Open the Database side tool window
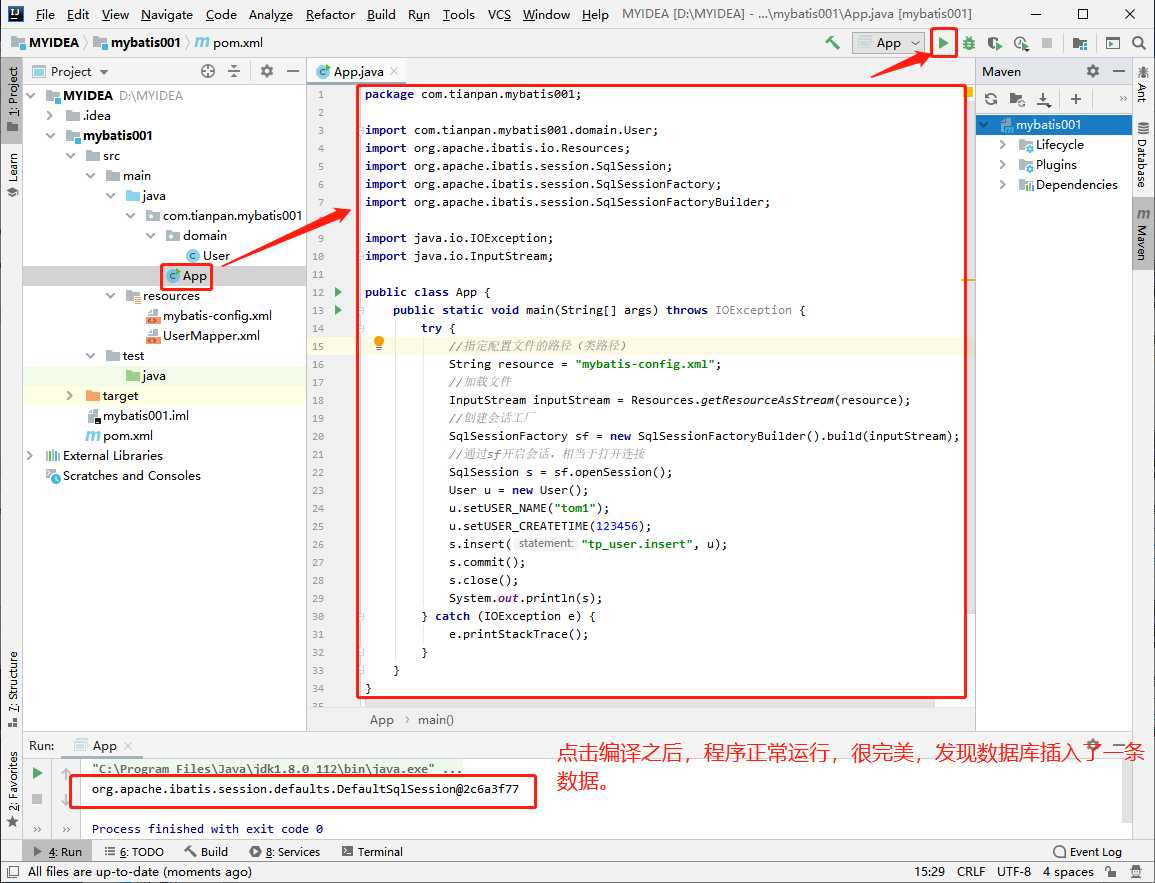The width and height of the screenshot is (1155, 883). (1142, 155)
